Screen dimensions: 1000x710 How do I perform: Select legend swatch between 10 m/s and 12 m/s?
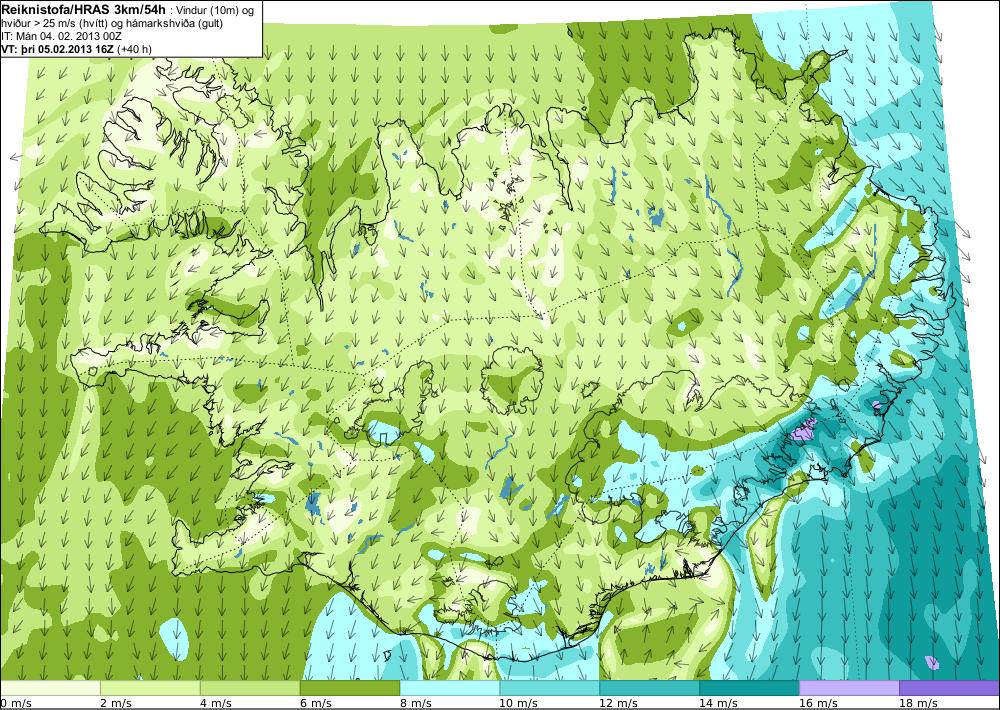pos(550,688)
